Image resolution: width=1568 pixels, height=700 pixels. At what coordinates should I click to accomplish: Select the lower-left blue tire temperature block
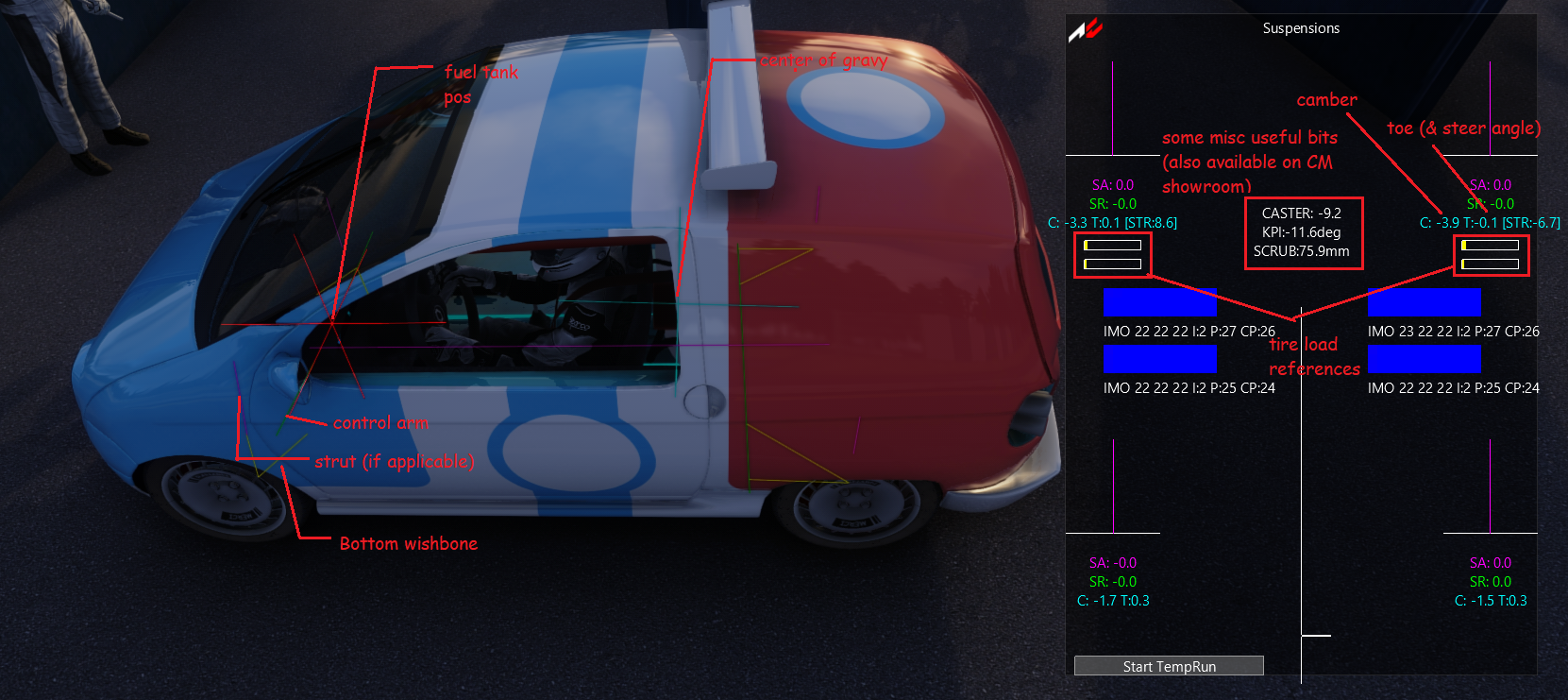pos(1160,359)
